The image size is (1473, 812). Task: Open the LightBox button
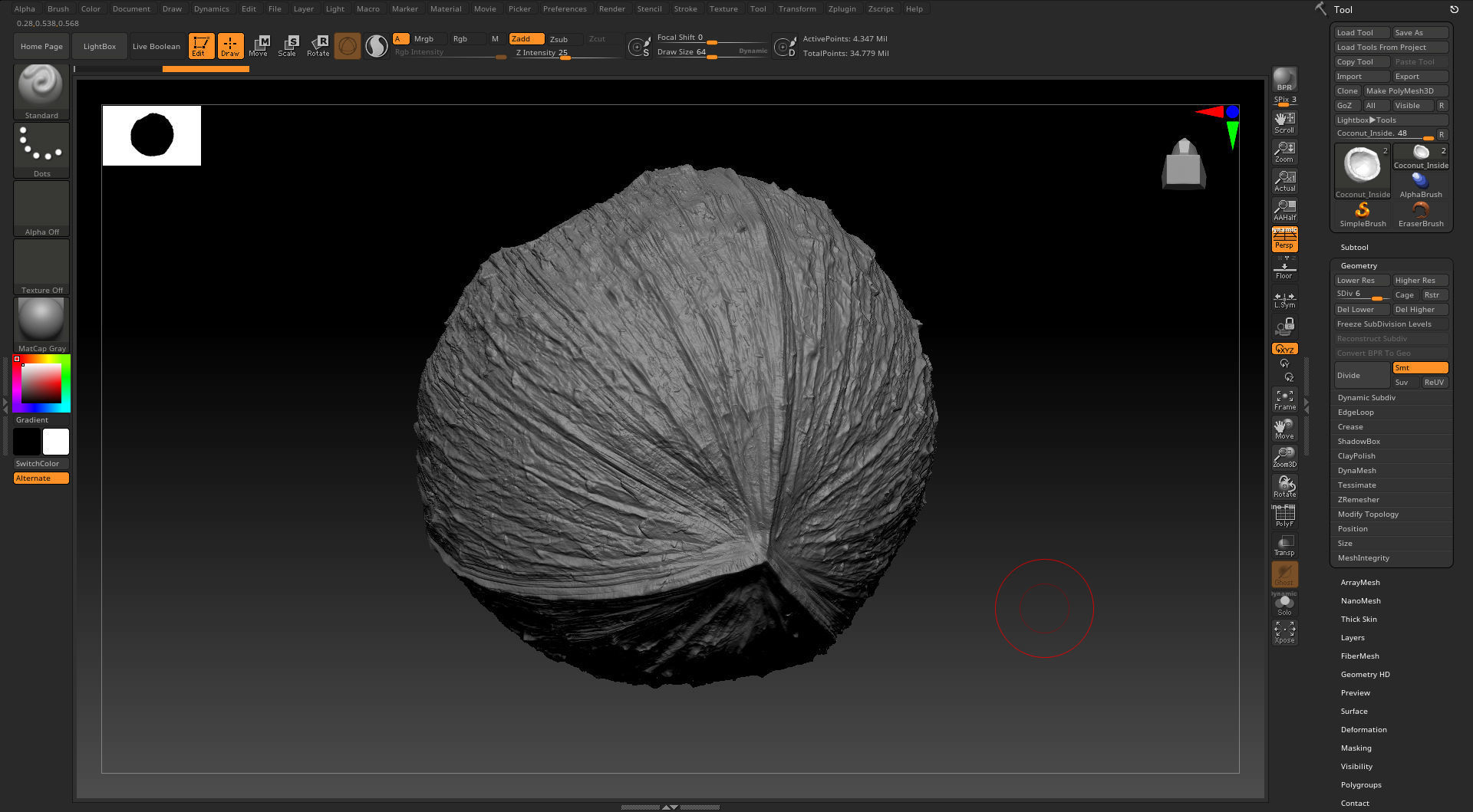(100, 46)
